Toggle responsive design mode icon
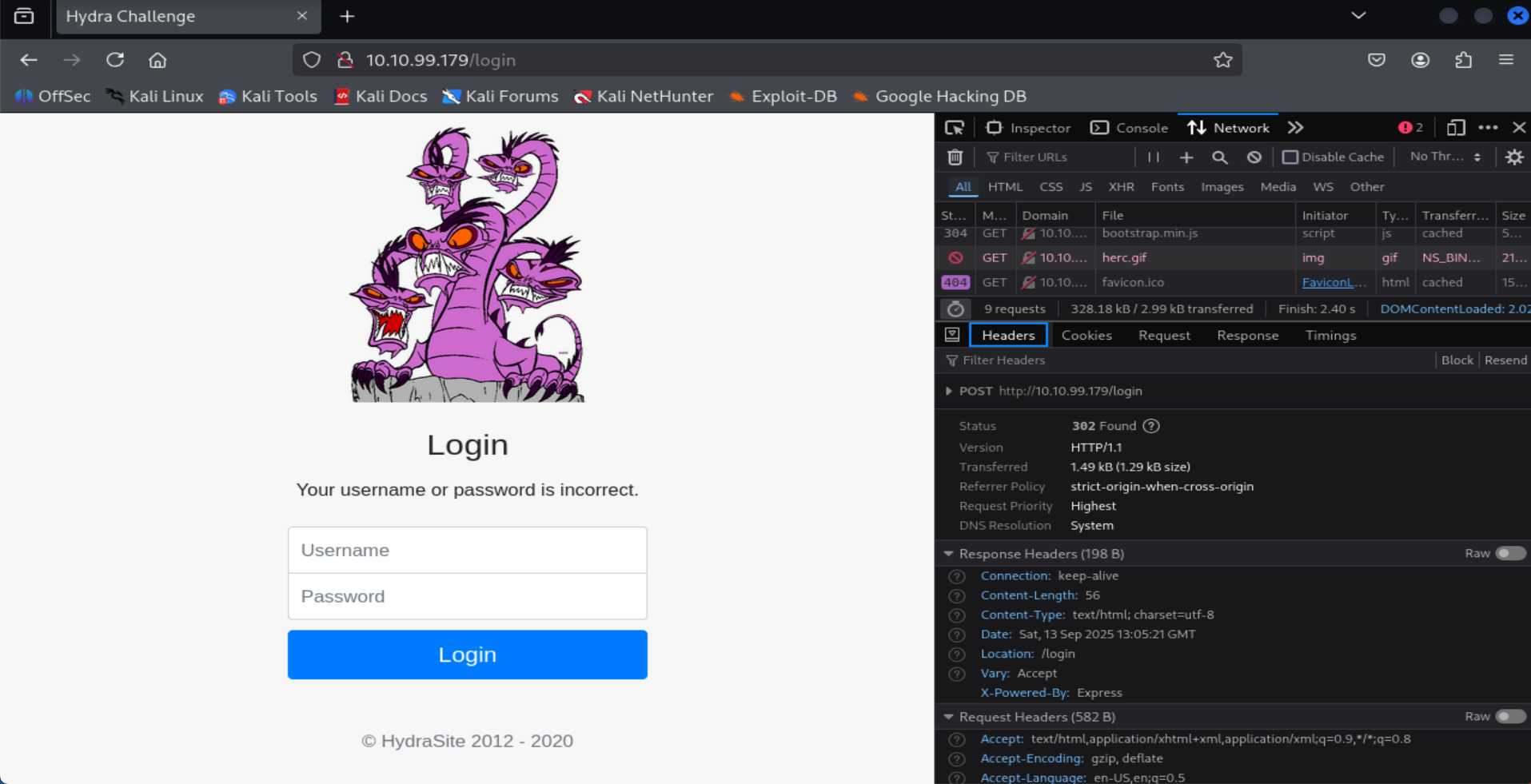1531x784 pixels. (x=1456, y=128)
